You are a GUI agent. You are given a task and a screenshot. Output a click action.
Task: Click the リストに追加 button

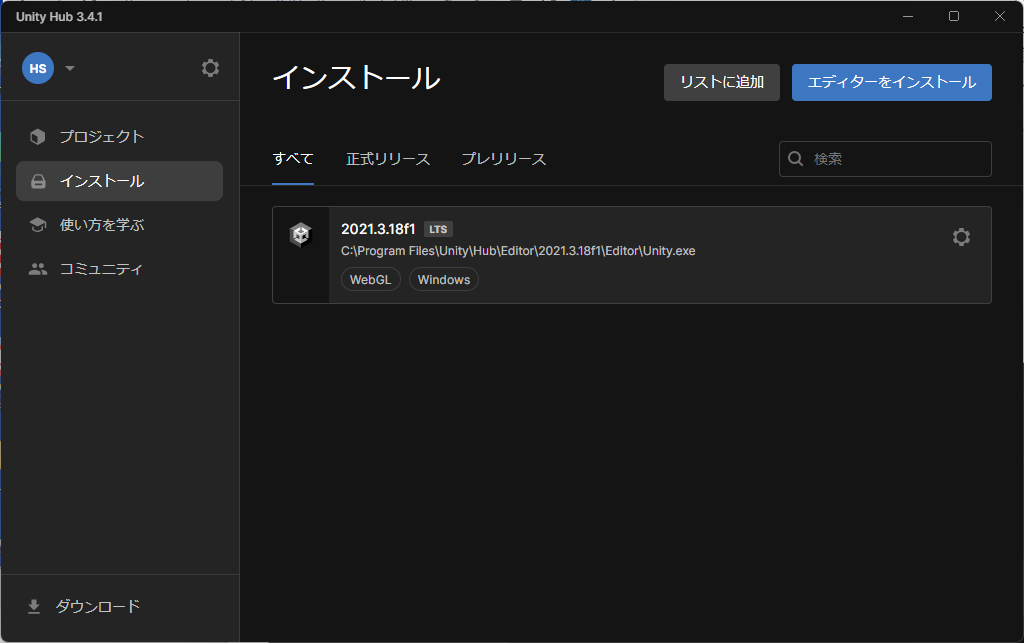[721, 82]
